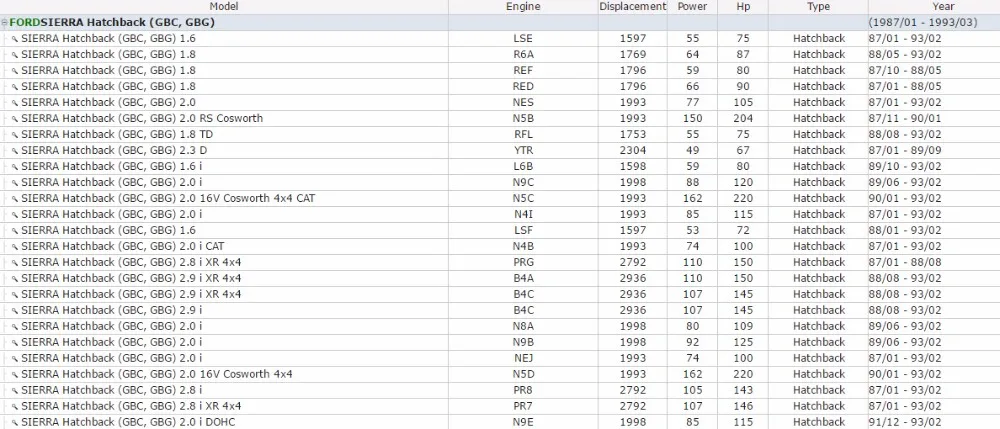Click year range 87/11 - 90/01

[x=905, y=119]
